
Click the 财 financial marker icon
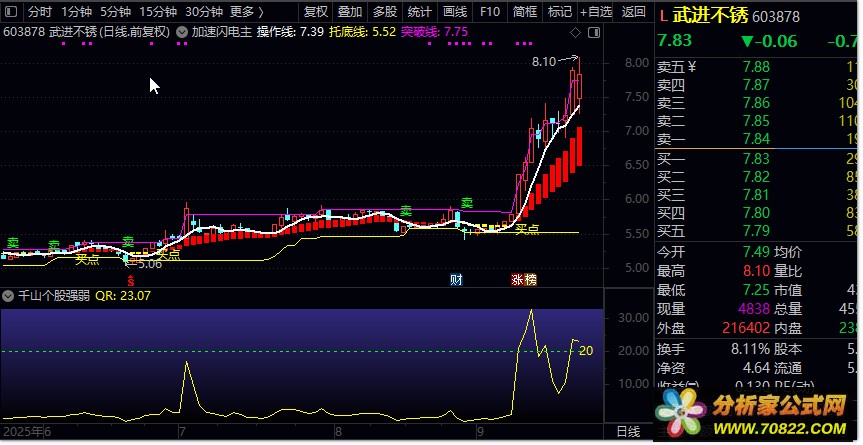pos(456,279)
